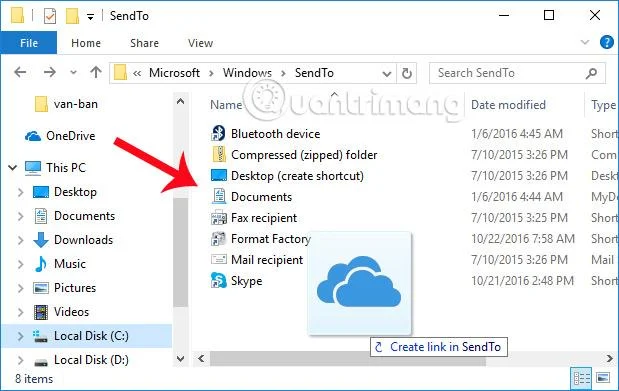Expand the Local Disk (C:) node
The height and width of the screenshot is (391, 619).
(x=21, y=336)
